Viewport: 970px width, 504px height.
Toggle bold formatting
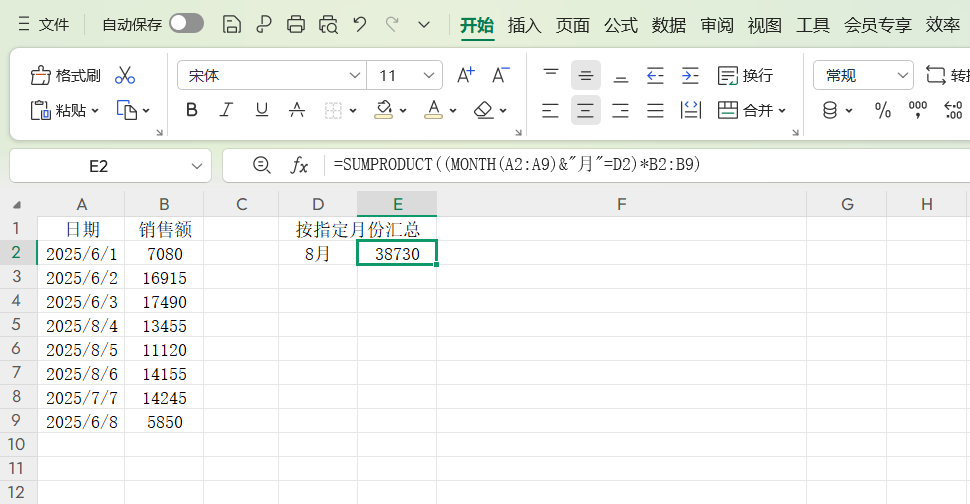(x=192, y=110)
